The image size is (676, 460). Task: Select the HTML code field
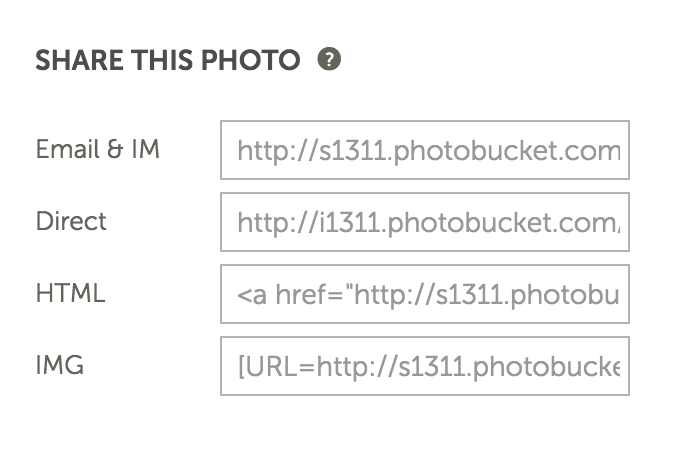click(425, 294)
